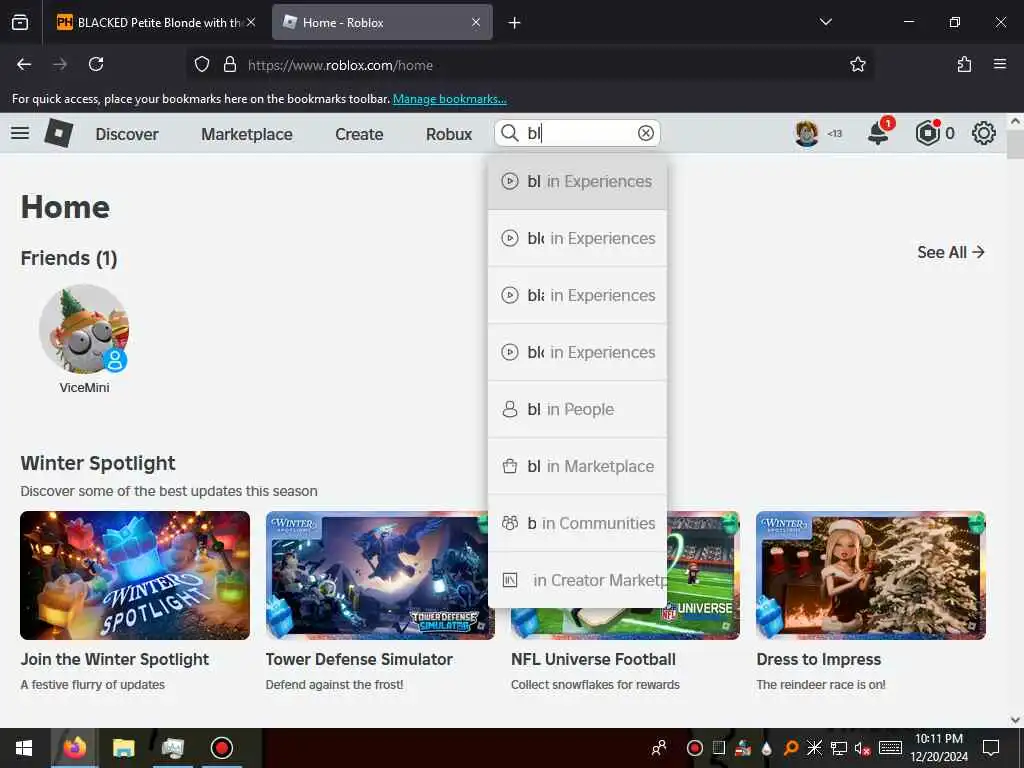1024x768 pixels.
Task: Open the Roblox settings gear
Action: point(984,133)
